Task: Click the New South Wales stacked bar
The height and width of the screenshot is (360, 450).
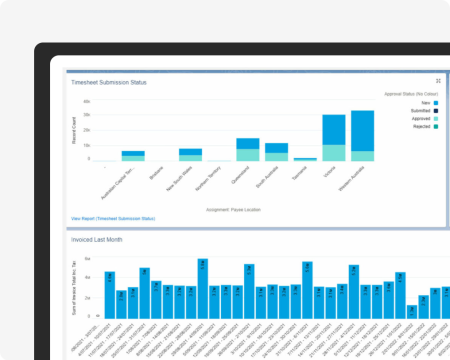Action: point(190,155)
